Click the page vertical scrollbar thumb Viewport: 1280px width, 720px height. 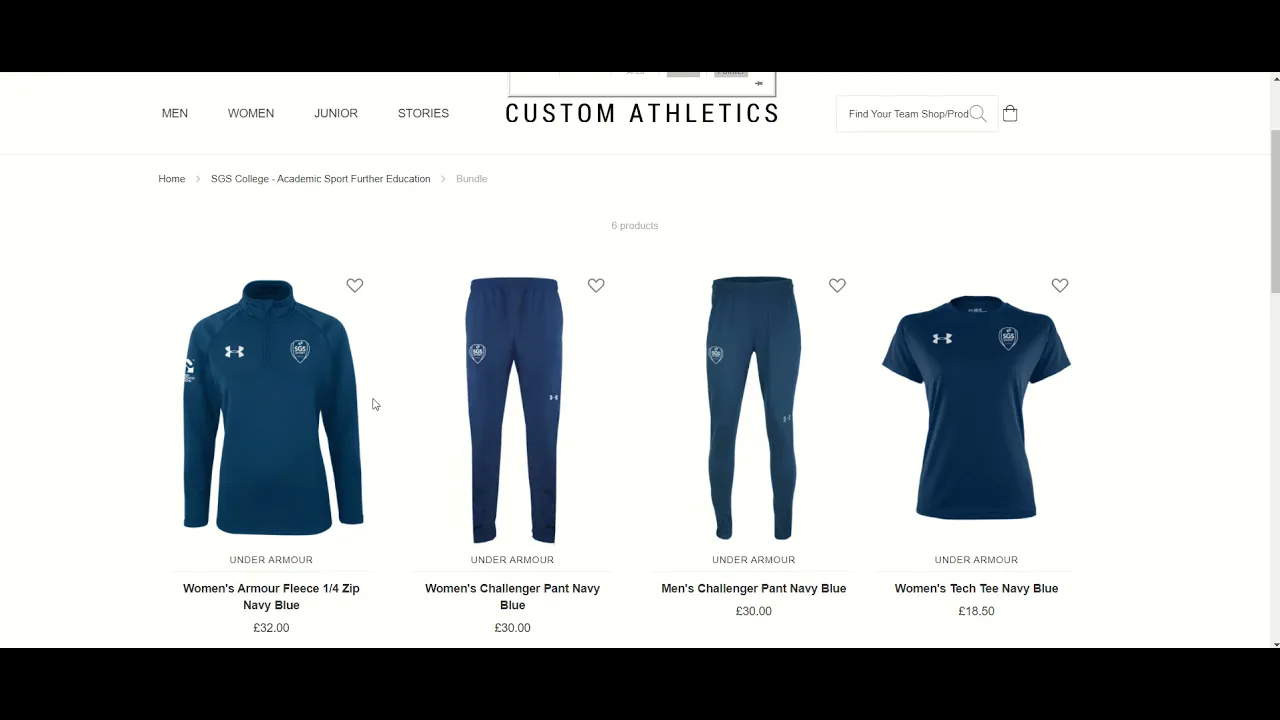point(1275,210)
